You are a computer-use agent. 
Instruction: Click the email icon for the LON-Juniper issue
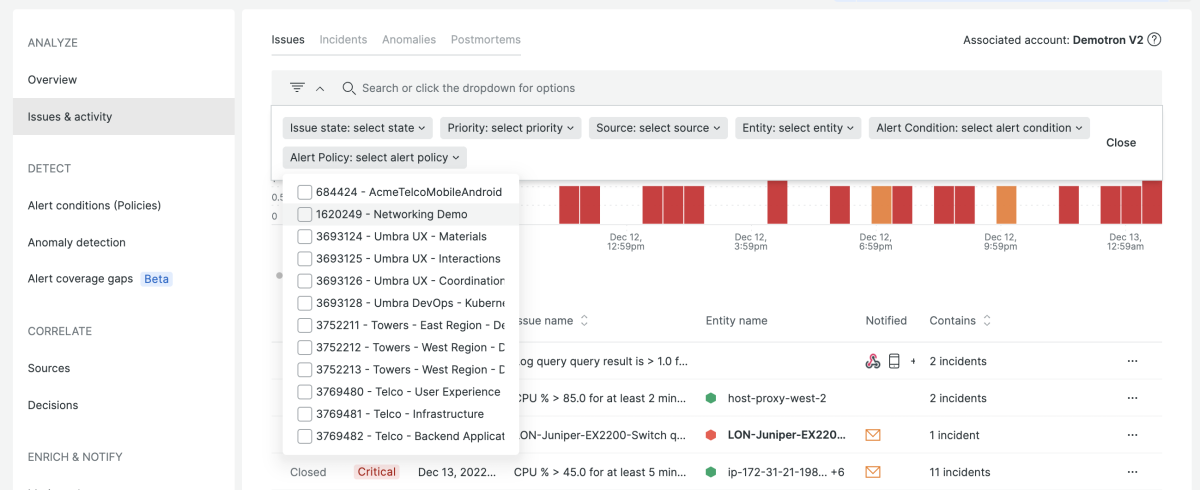click(x=872, y=435)
